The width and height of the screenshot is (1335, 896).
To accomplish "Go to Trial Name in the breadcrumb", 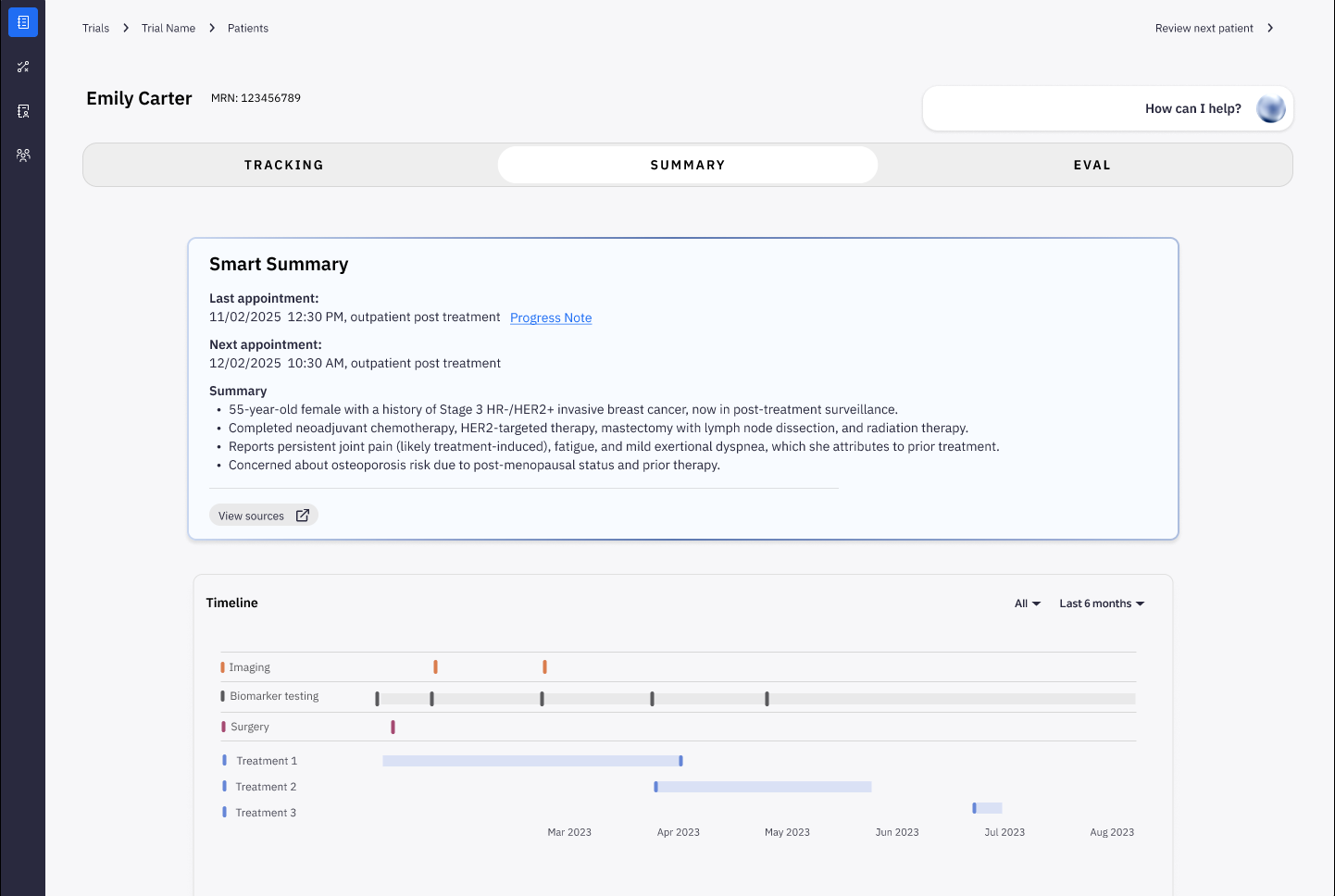I will (168, 28).
